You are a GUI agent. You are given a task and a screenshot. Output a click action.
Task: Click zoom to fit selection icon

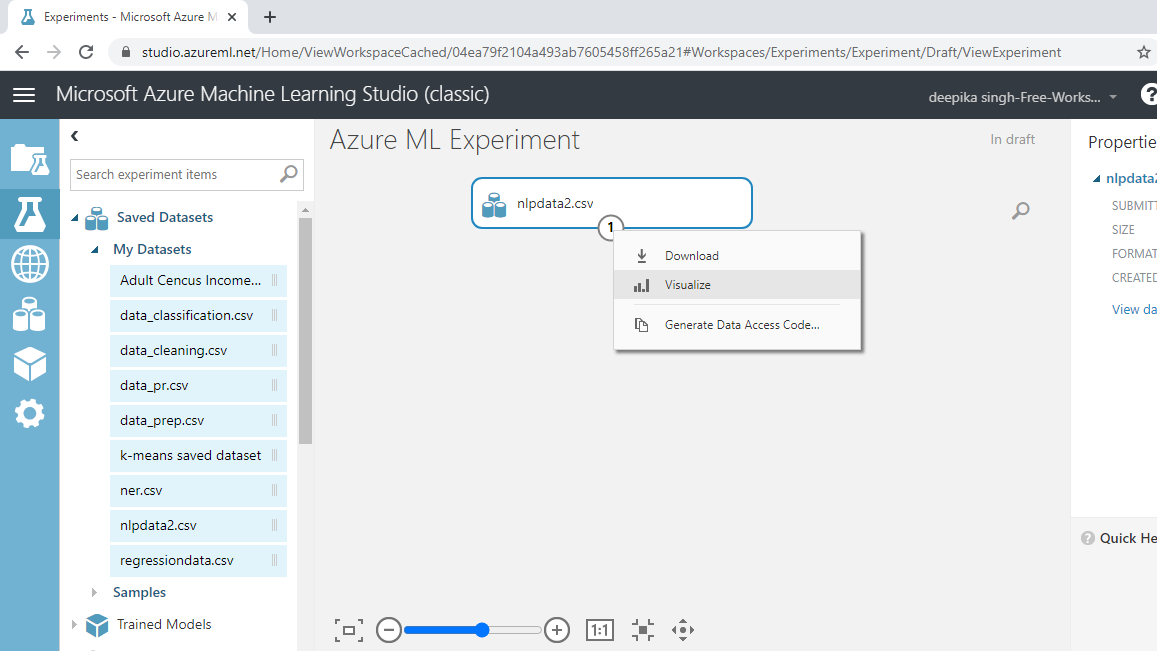[x=643, y=630]
